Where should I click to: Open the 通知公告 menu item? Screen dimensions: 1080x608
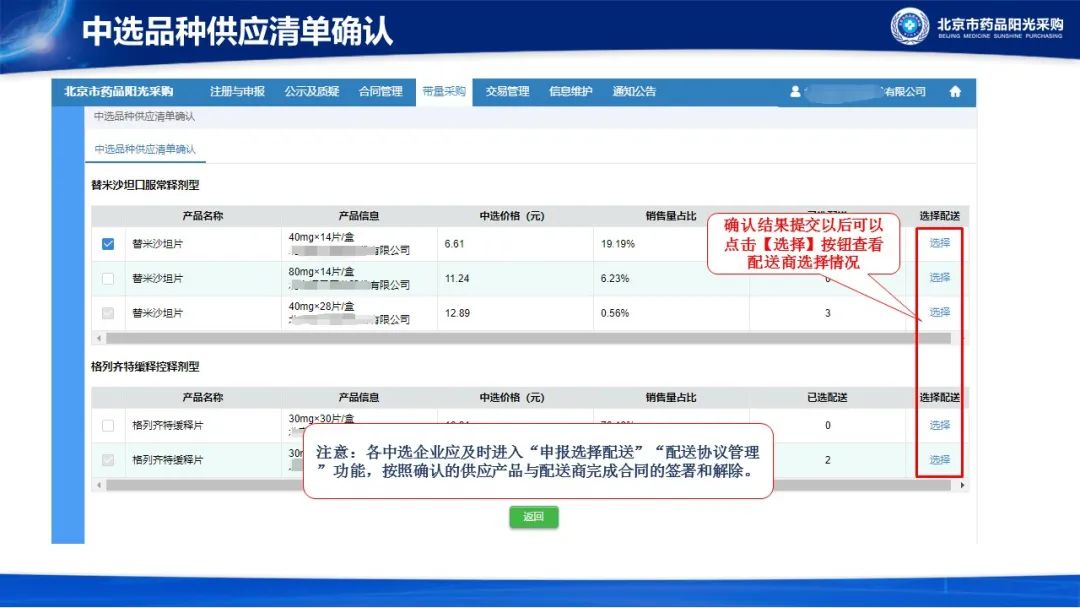pyautogui.click(x=634, y=92)
